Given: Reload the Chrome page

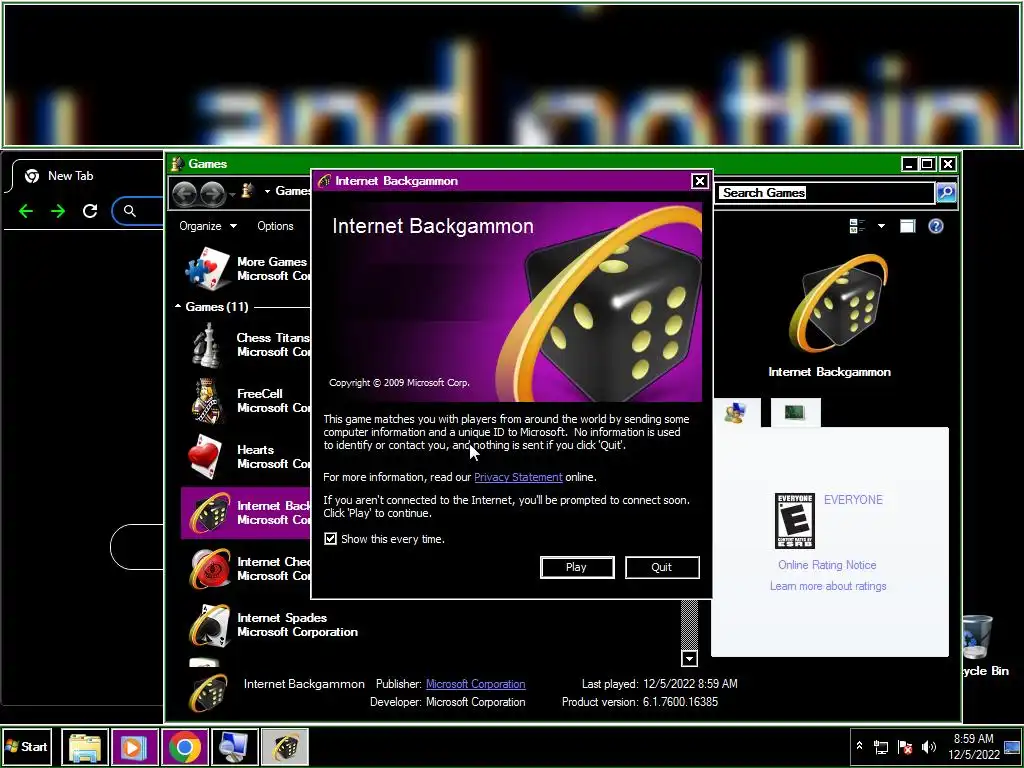Looking at the screenshot, I should (x=90, y=211).
